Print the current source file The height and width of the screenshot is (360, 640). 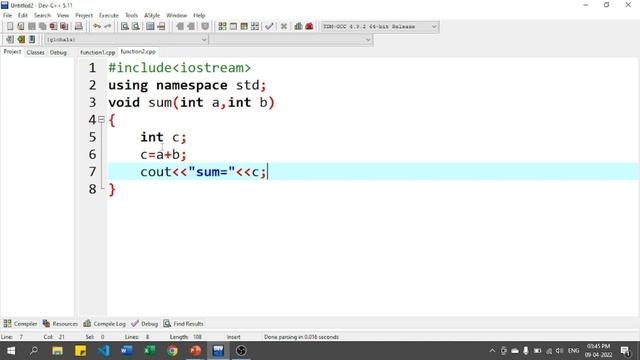click(x=78, y=27)
